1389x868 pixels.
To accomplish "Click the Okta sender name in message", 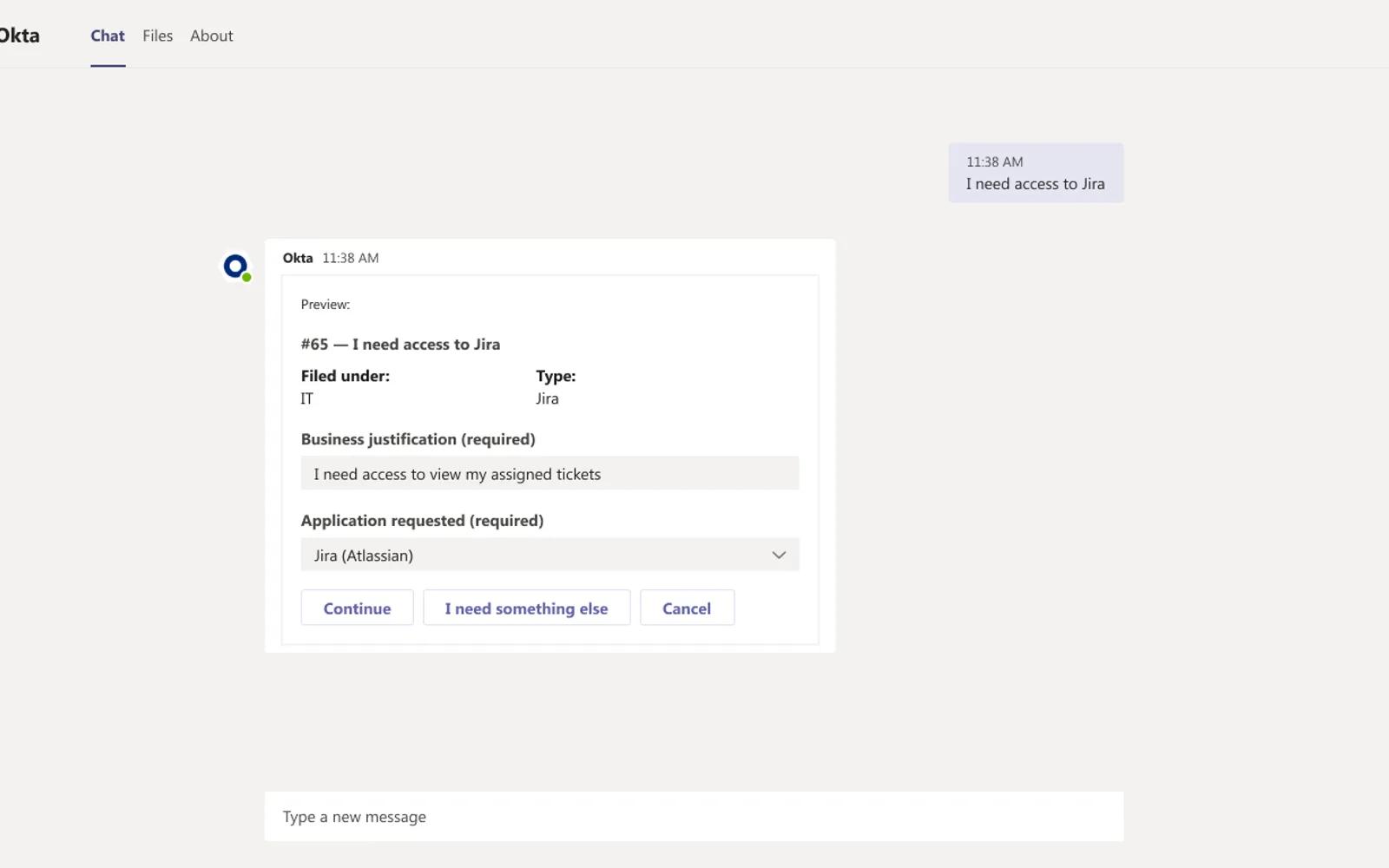I will coord(298,258).
